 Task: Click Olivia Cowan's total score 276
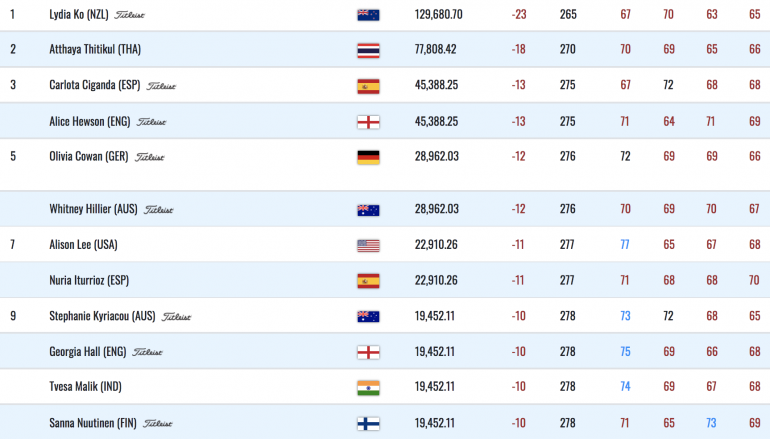coord(568,156)
